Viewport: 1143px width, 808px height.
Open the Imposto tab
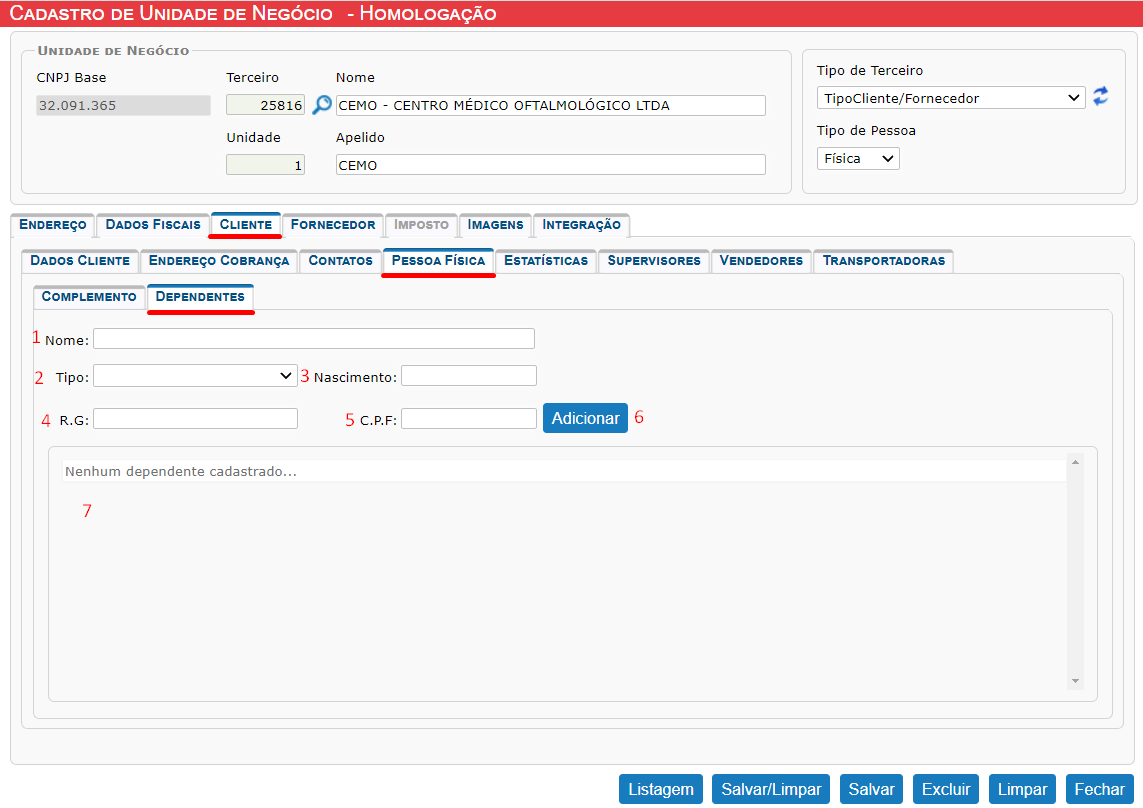pyautogui.click(x=421, y=225)
